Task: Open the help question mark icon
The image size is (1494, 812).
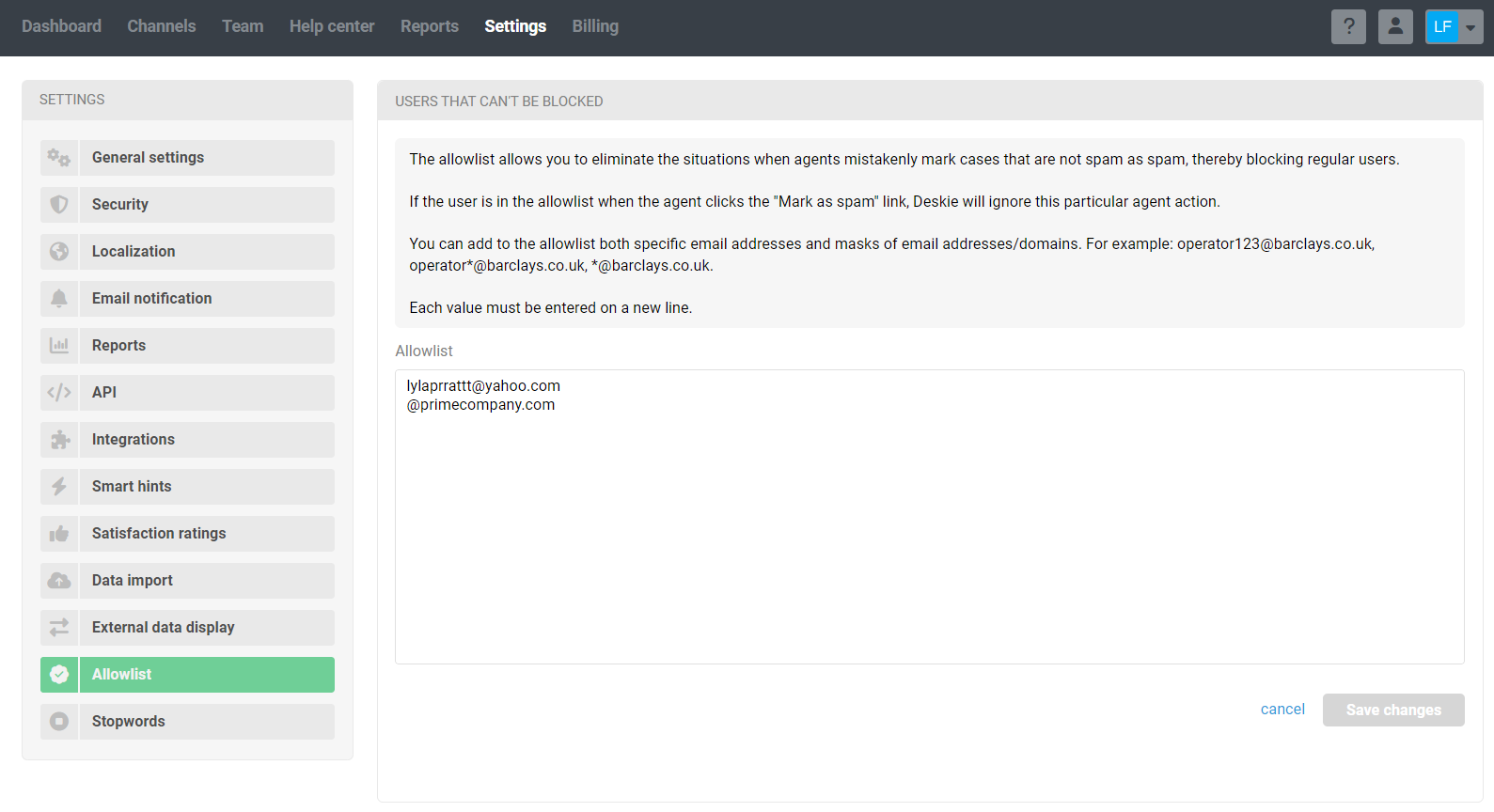Action: point(1348,26)
